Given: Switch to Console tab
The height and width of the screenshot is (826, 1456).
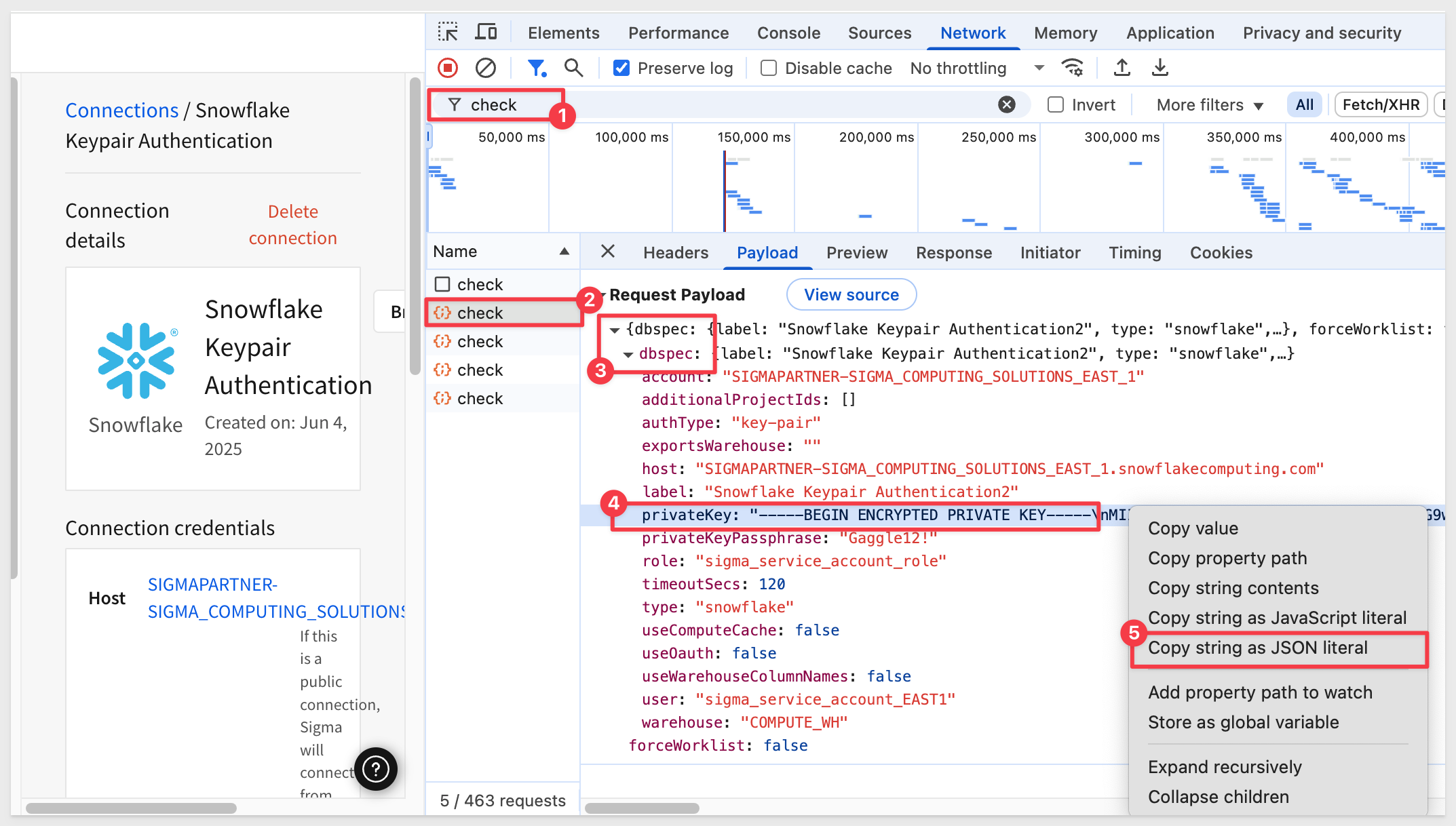Looking at the screenshot, I should pos(788,33).
